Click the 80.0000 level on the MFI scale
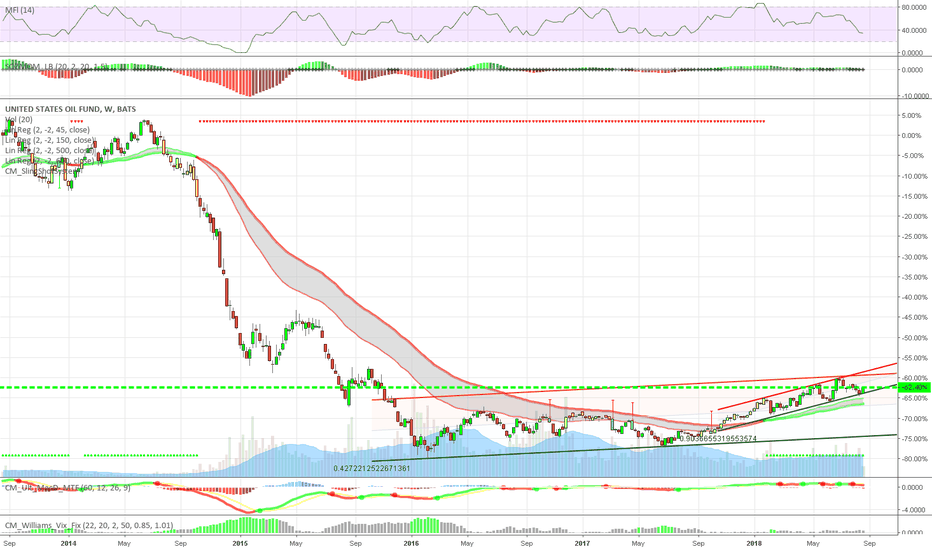The width and height of the screenshot is (932, 550). 915,8
